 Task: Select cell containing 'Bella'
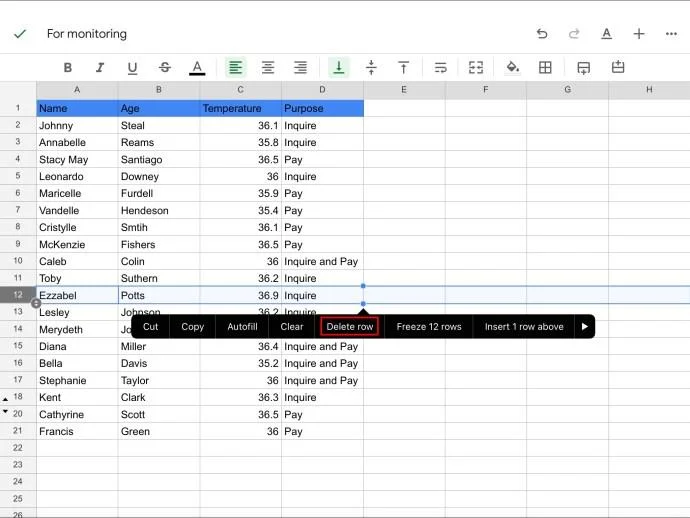click(x=77, y=364)
